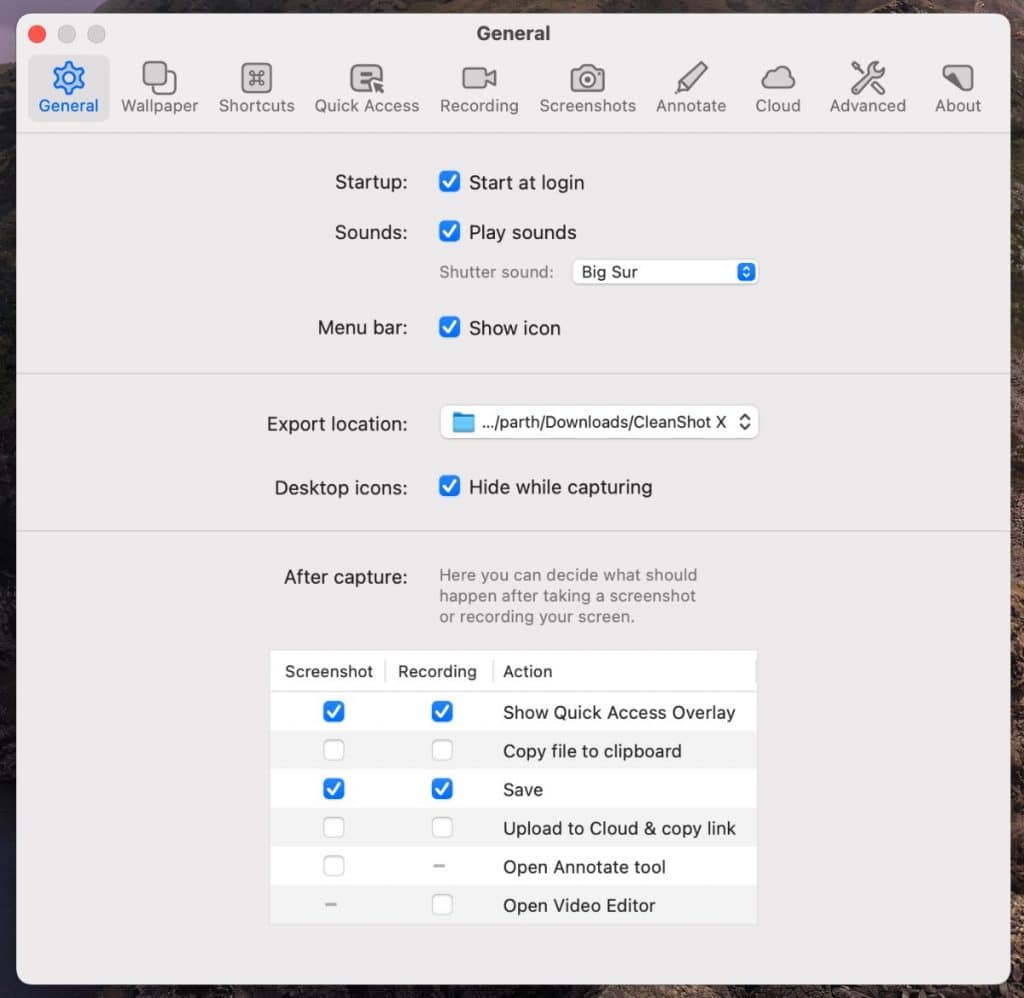Enable Copy file to clipboard for screenshots

click(334, 750)
